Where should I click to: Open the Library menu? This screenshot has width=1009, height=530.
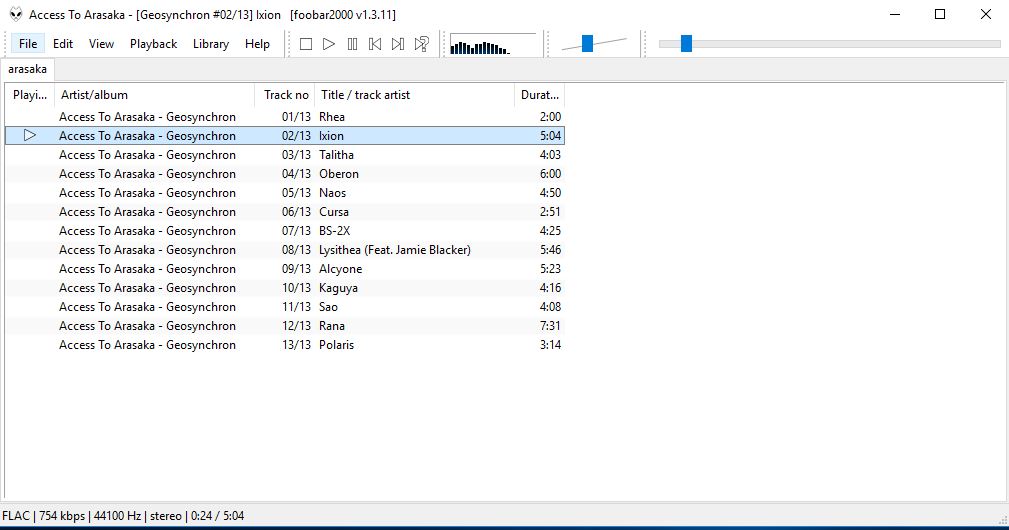click(x=210, y=44)
